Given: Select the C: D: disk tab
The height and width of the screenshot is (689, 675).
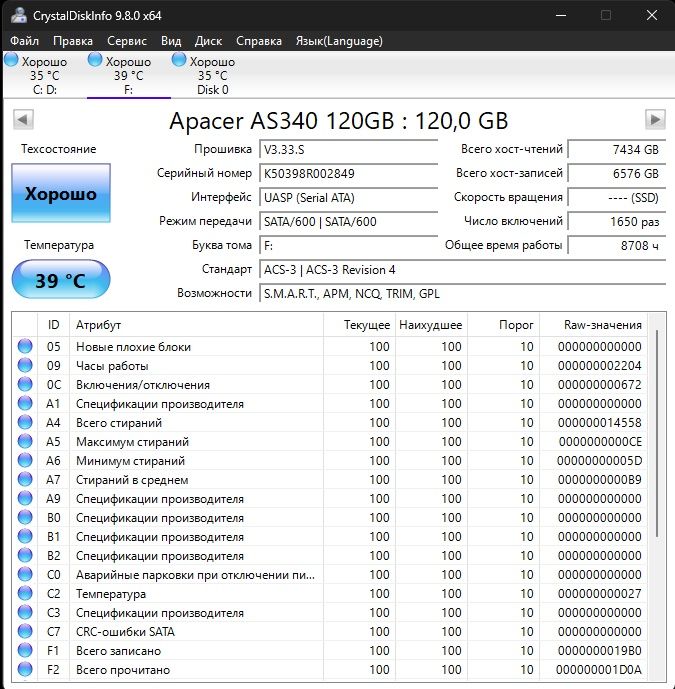Looking at the screenshot, I should 45,75.
